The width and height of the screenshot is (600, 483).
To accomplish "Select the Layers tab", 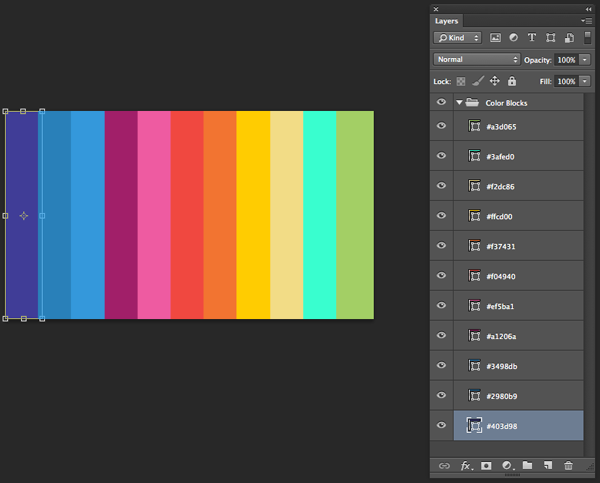I will click(x=446, y=21).
